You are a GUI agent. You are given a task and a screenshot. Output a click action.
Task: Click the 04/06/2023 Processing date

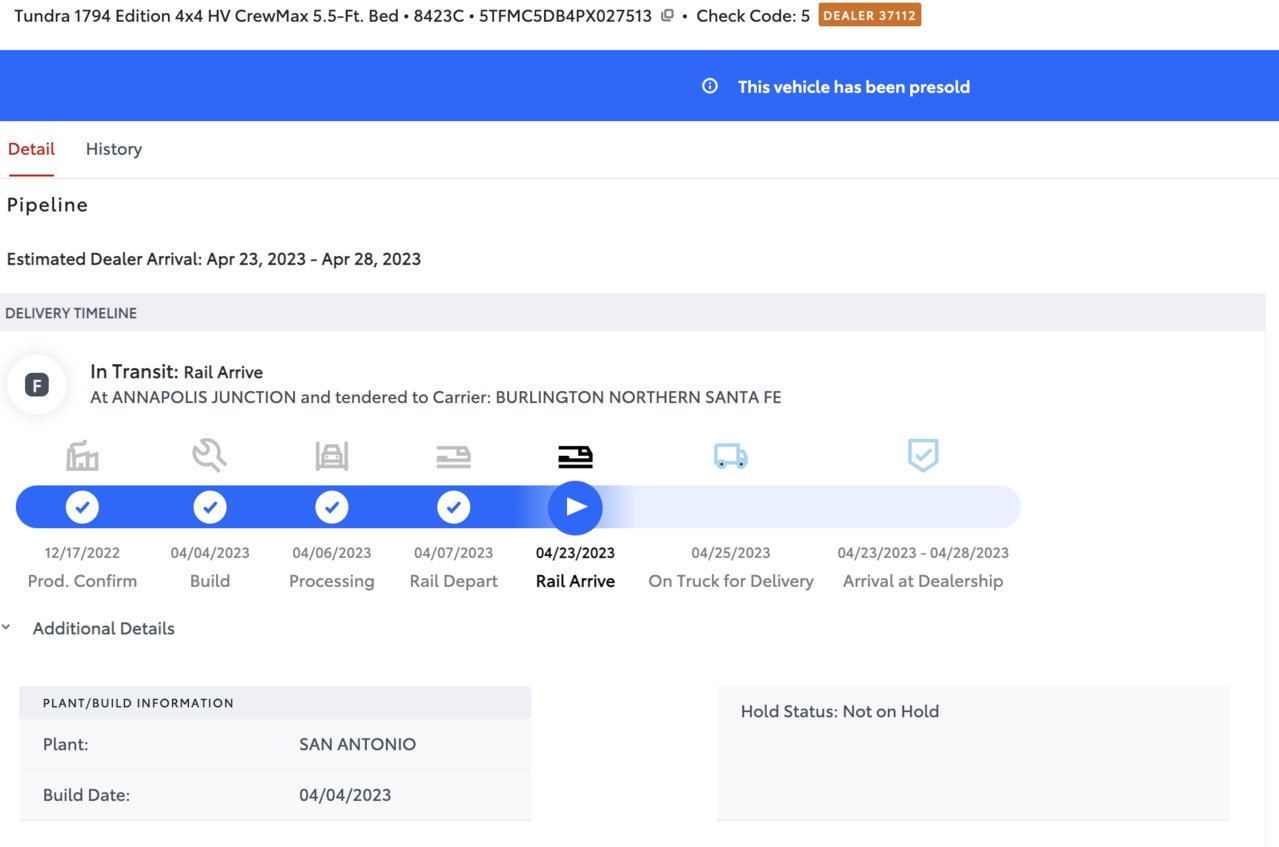point(332,553)
